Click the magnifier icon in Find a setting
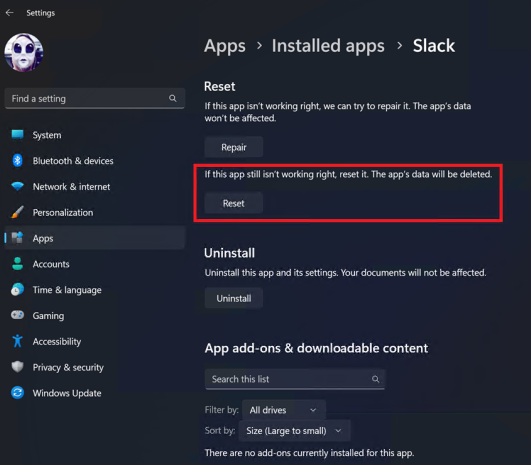531x465 pixels. (173, 99)
